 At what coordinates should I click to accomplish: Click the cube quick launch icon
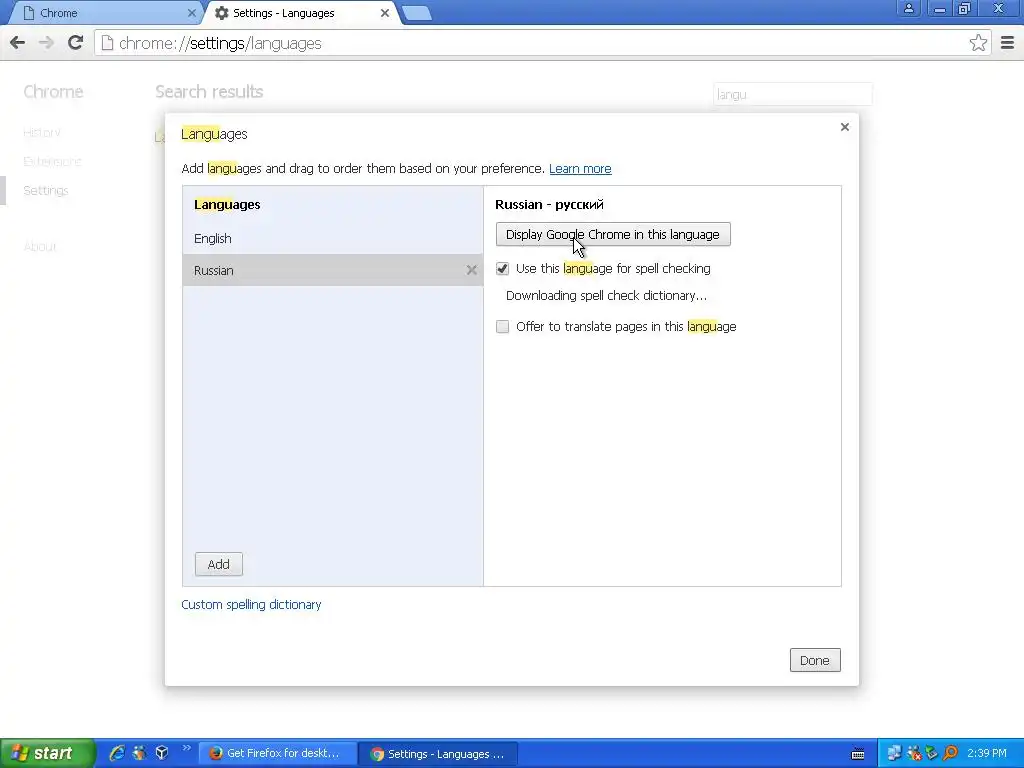[162, 753]
